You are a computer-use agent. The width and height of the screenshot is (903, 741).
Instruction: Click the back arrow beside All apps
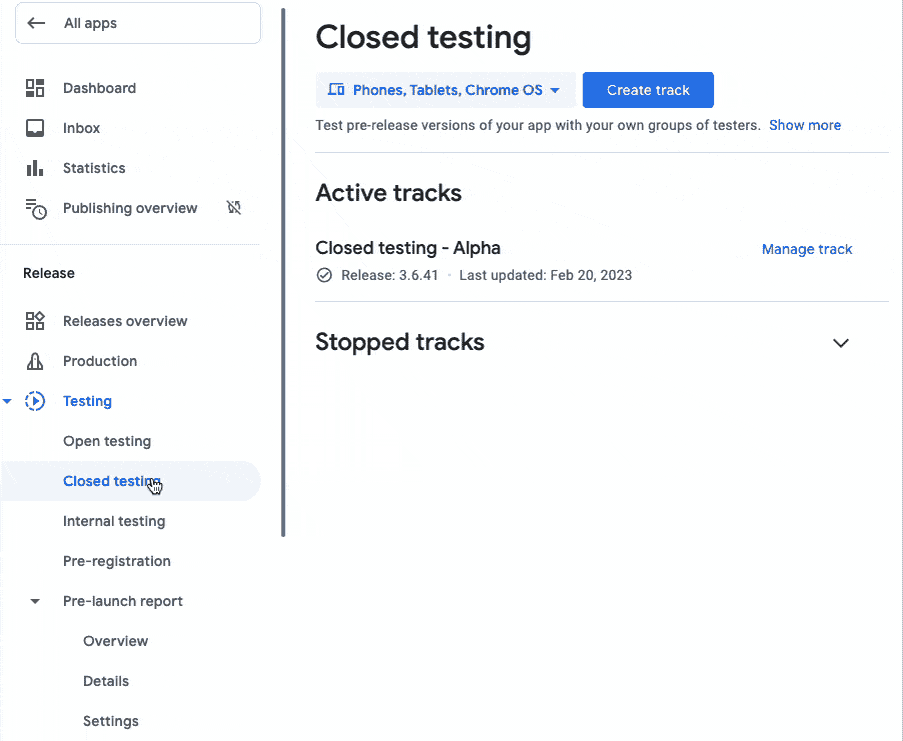pos(37,23)
